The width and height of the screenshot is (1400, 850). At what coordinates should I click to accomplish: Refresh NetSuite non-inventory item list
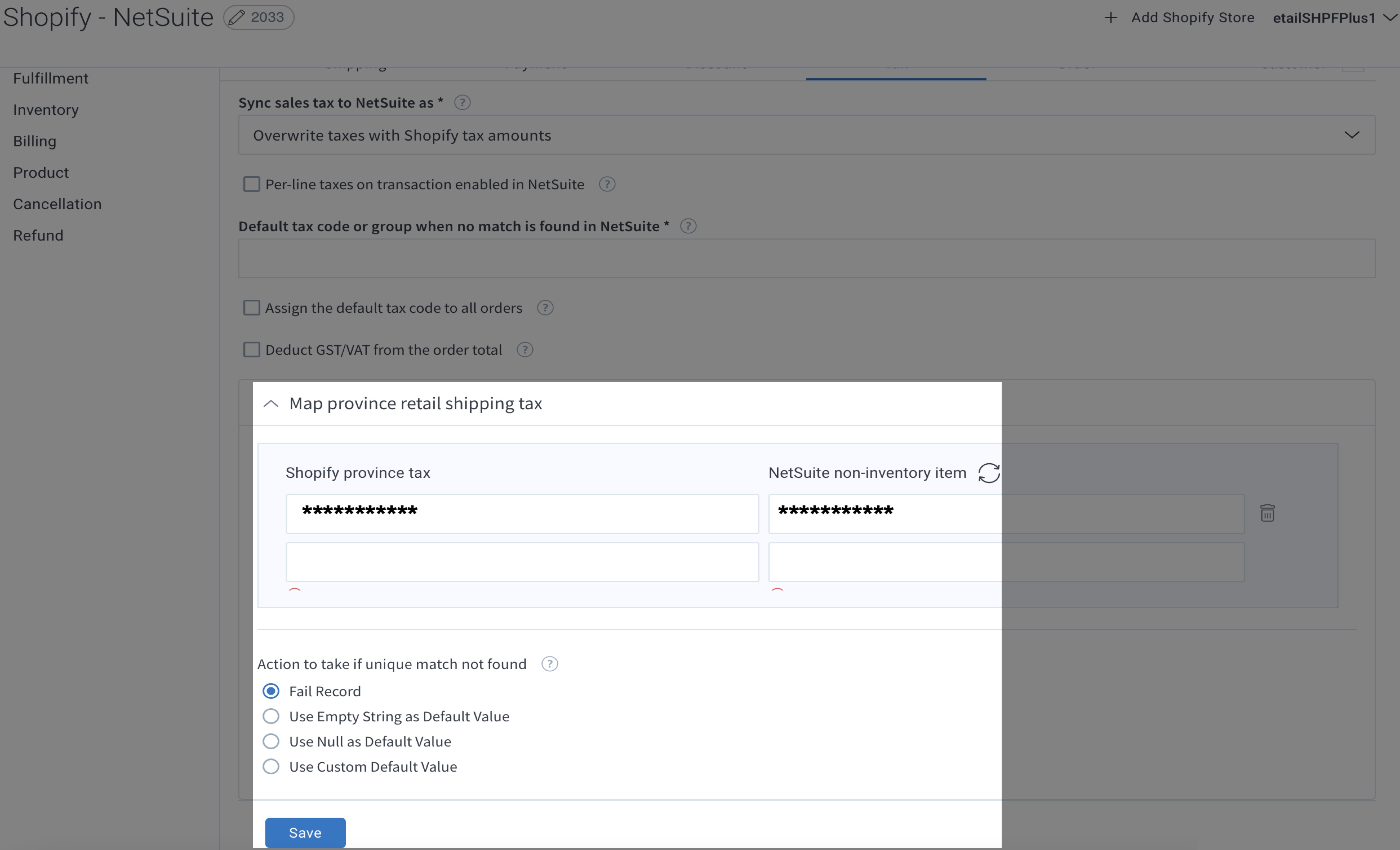point(989,473)
